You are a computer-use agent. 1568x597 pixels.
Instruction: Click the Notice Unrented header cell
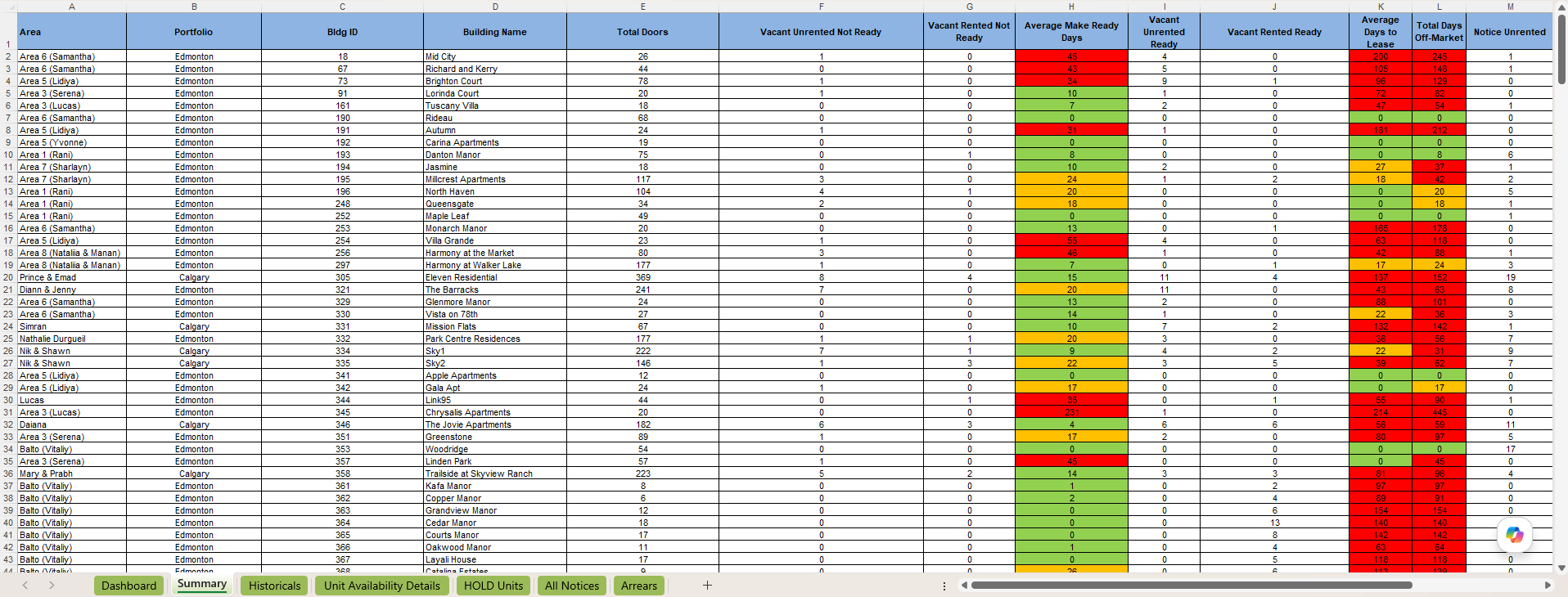coord(1509,32)
